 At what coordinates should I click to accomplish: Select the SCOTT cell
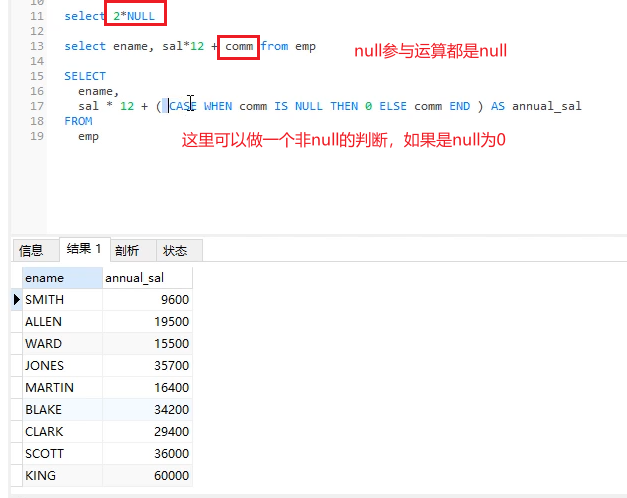[x=62, y=454]
